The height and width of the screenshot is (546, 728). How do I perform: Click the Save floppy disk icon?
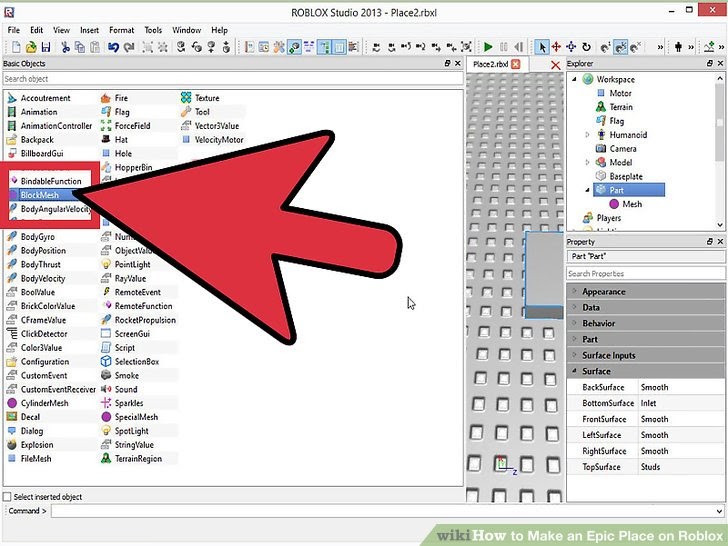coord(46,47)
